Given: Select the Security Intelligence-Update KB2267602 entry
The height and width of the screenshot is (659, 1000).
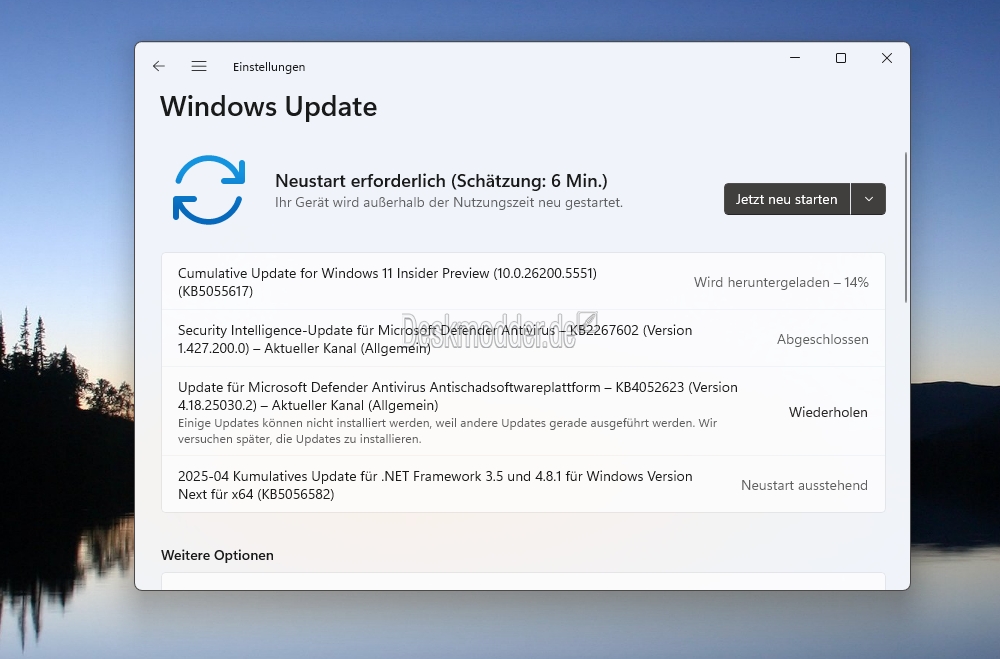Looking at the screenshot, I should tap(523, 339).
